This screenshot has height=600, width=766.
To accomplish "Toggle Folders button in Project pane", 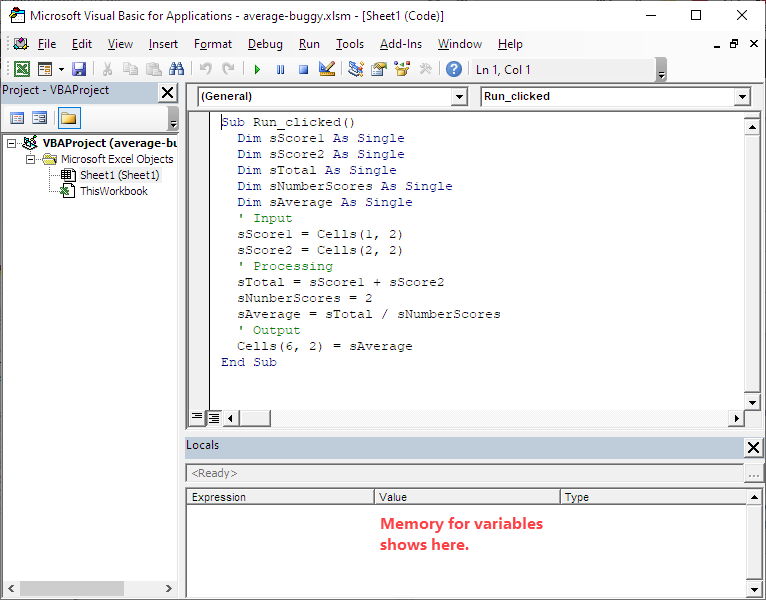I will (69, 118).
